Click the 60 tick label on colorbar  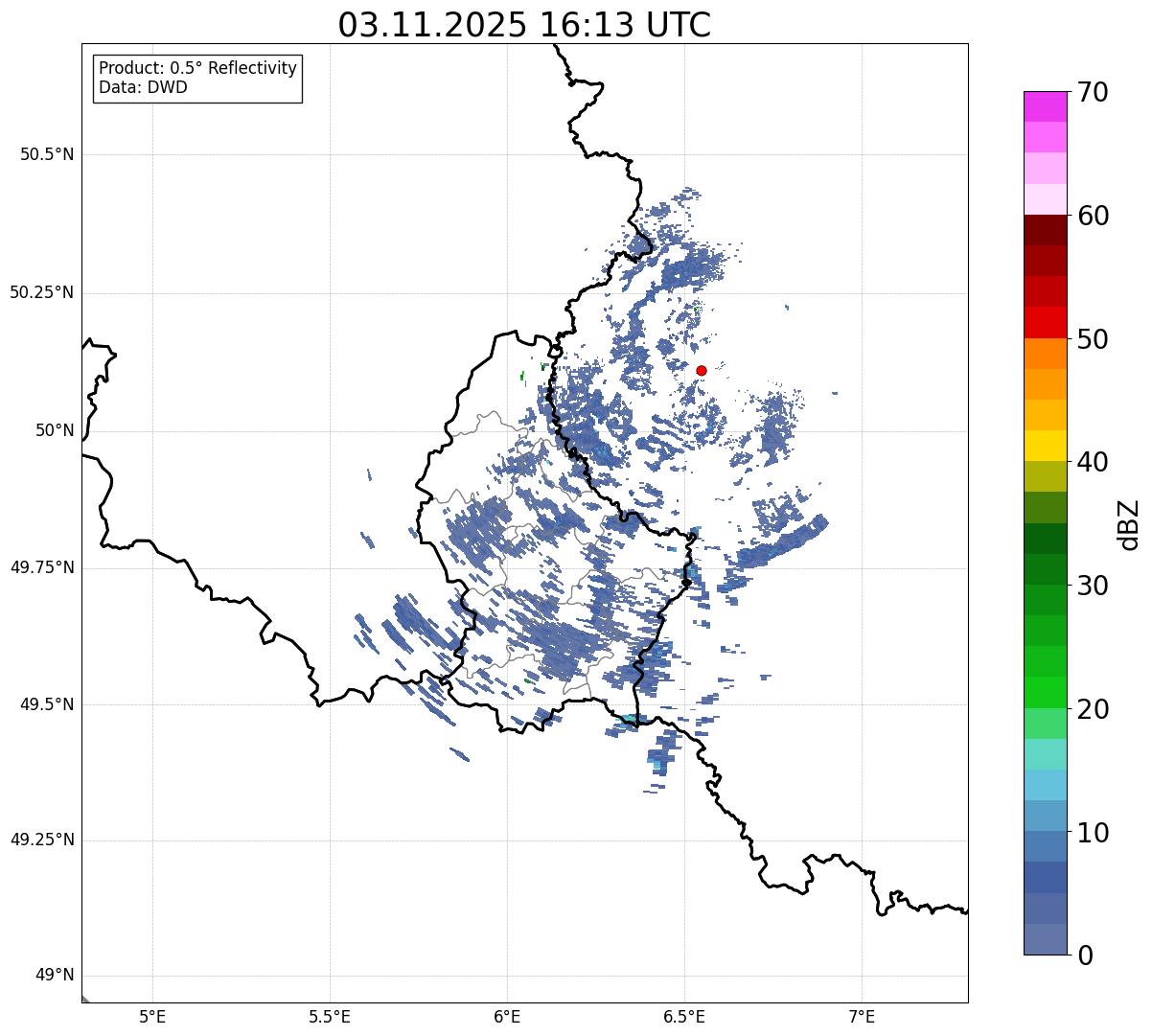1092,216
